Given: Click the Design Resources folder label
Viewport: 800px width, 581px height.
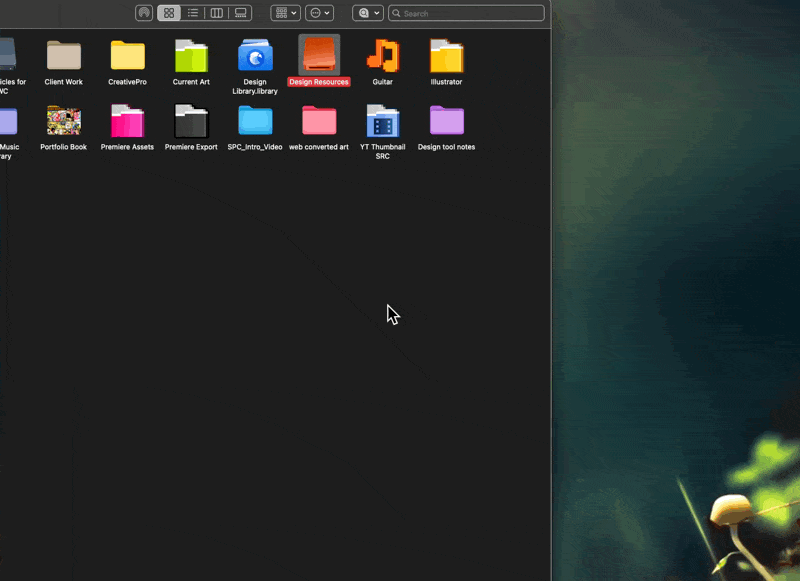Looking at the screenshot, I should click(319, 82).
